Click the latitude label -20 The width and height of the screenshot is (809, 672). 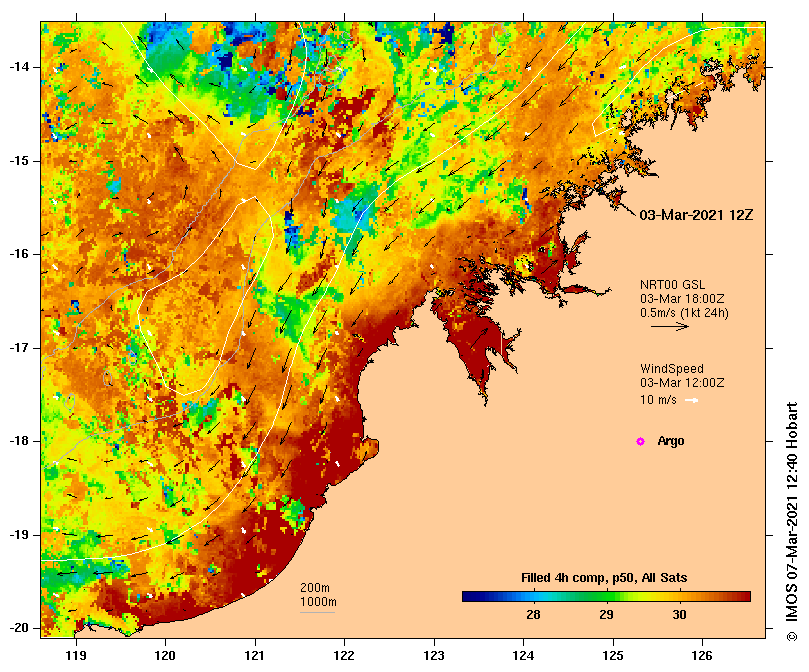pos(19,629)
